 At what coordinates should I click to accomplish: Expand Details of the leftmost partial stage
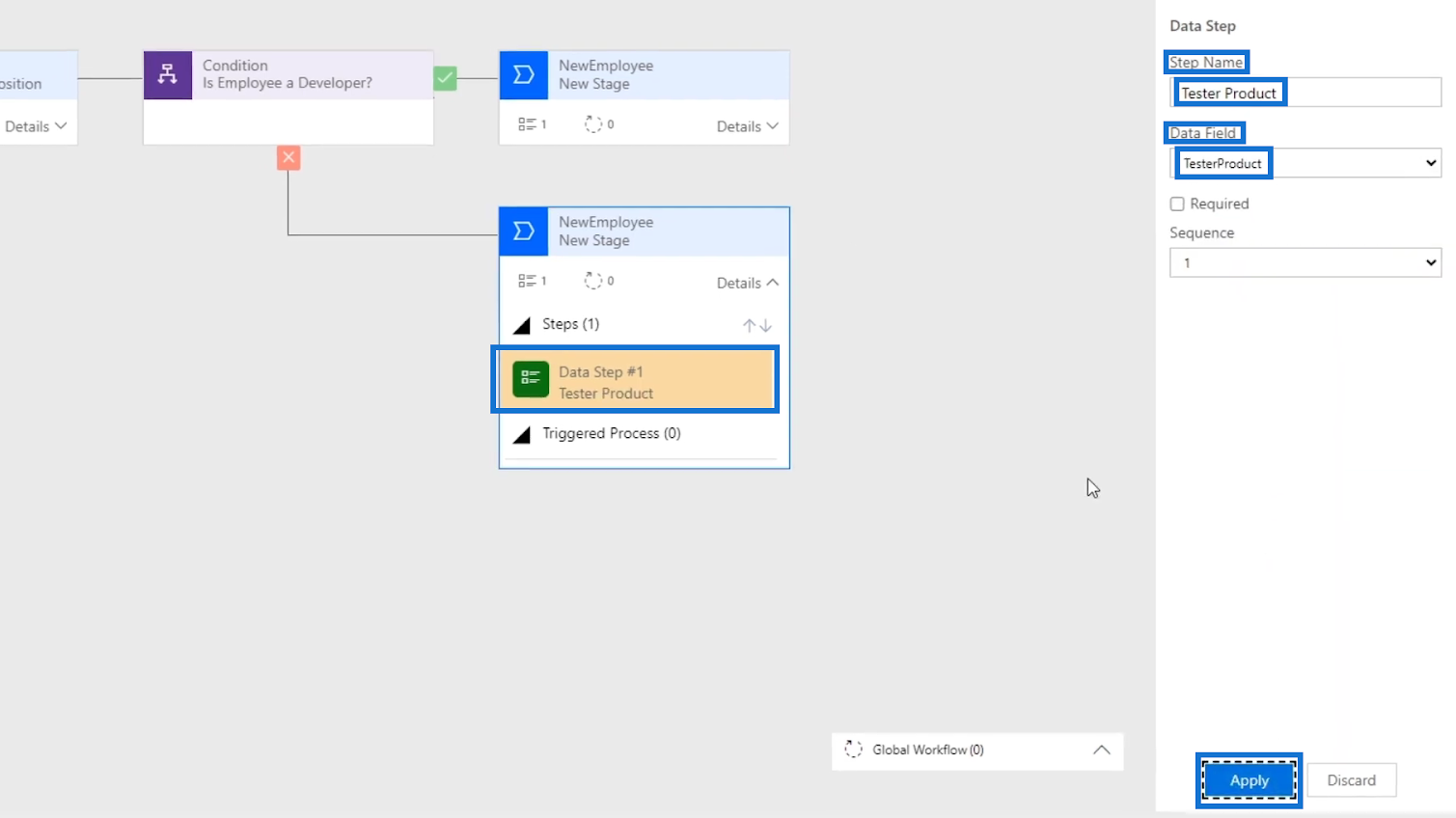(x=36, y=126)
